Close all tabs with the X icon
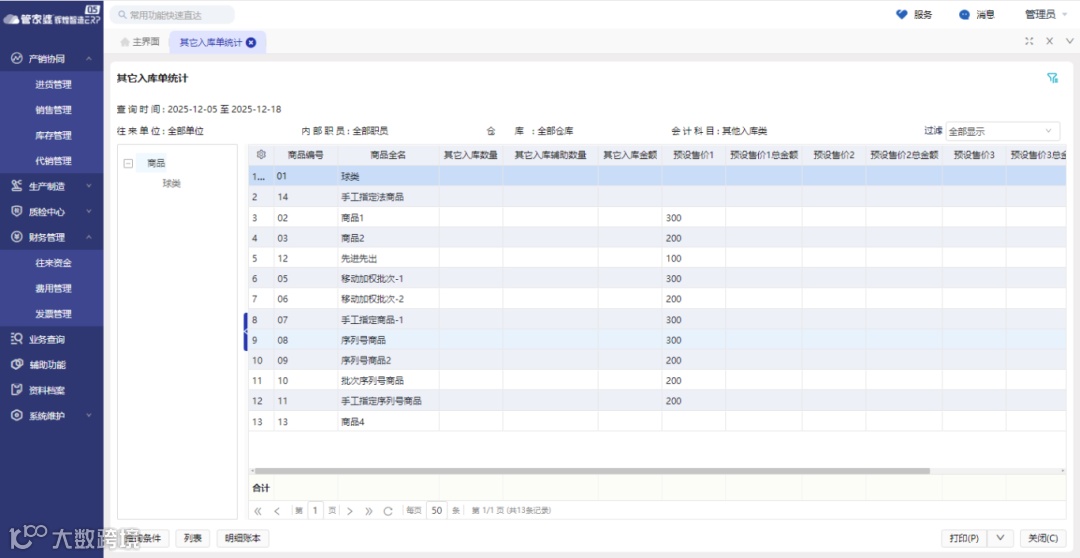1080x558 pixels. point(1050,41)
